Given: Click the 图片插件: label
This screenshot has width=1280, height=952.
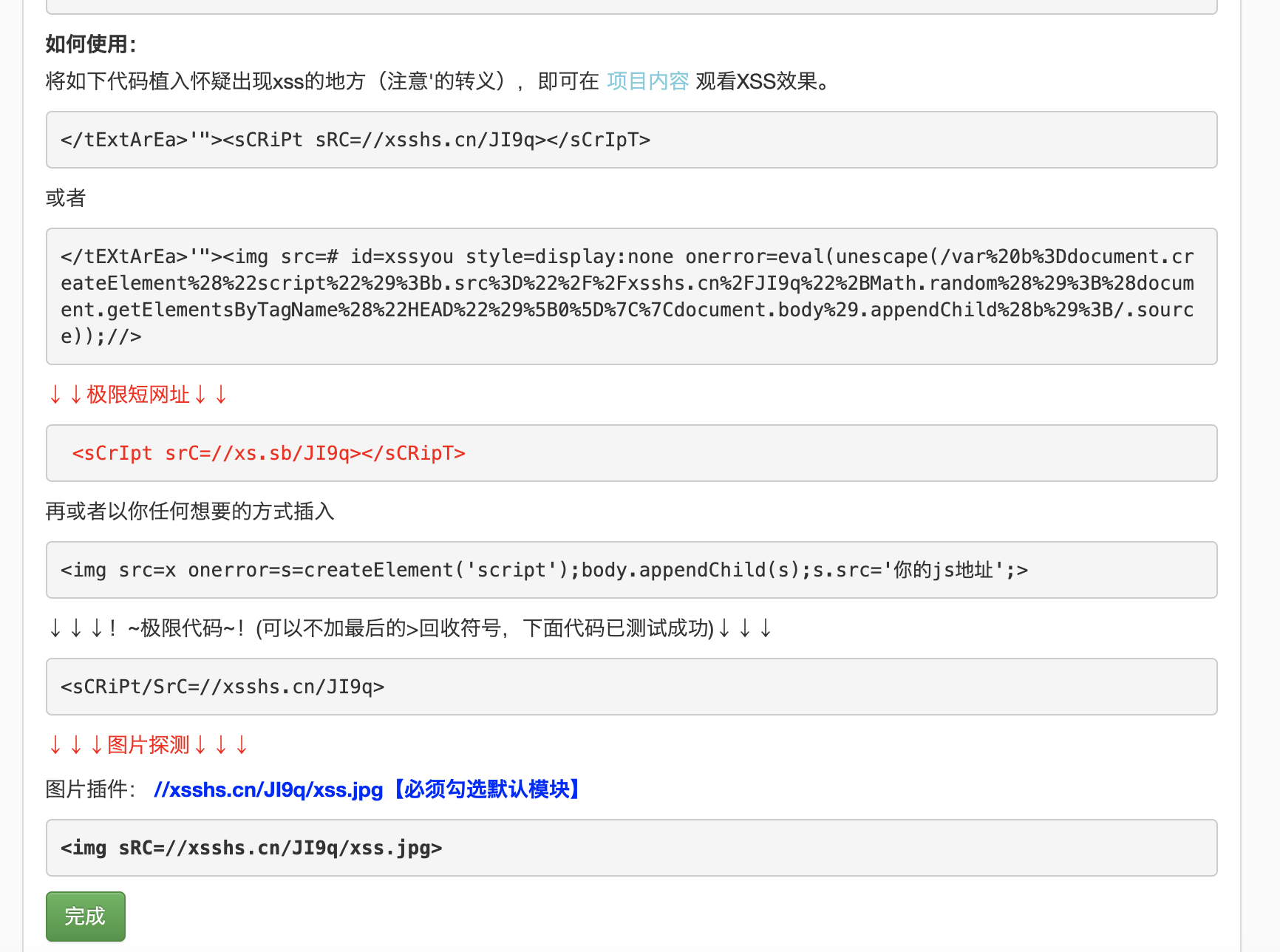Looking at the screenshot, I should coord(91,789).
